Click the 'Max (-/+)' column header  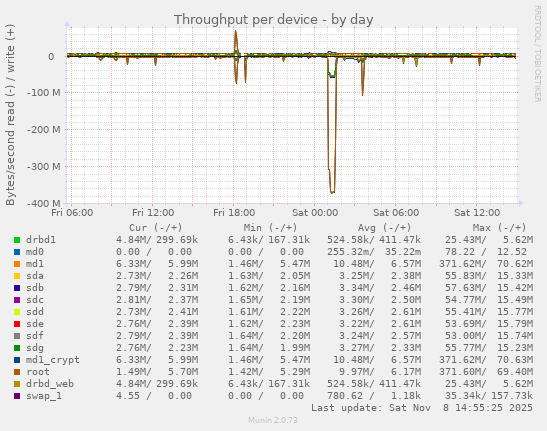[x=499, y=228]
